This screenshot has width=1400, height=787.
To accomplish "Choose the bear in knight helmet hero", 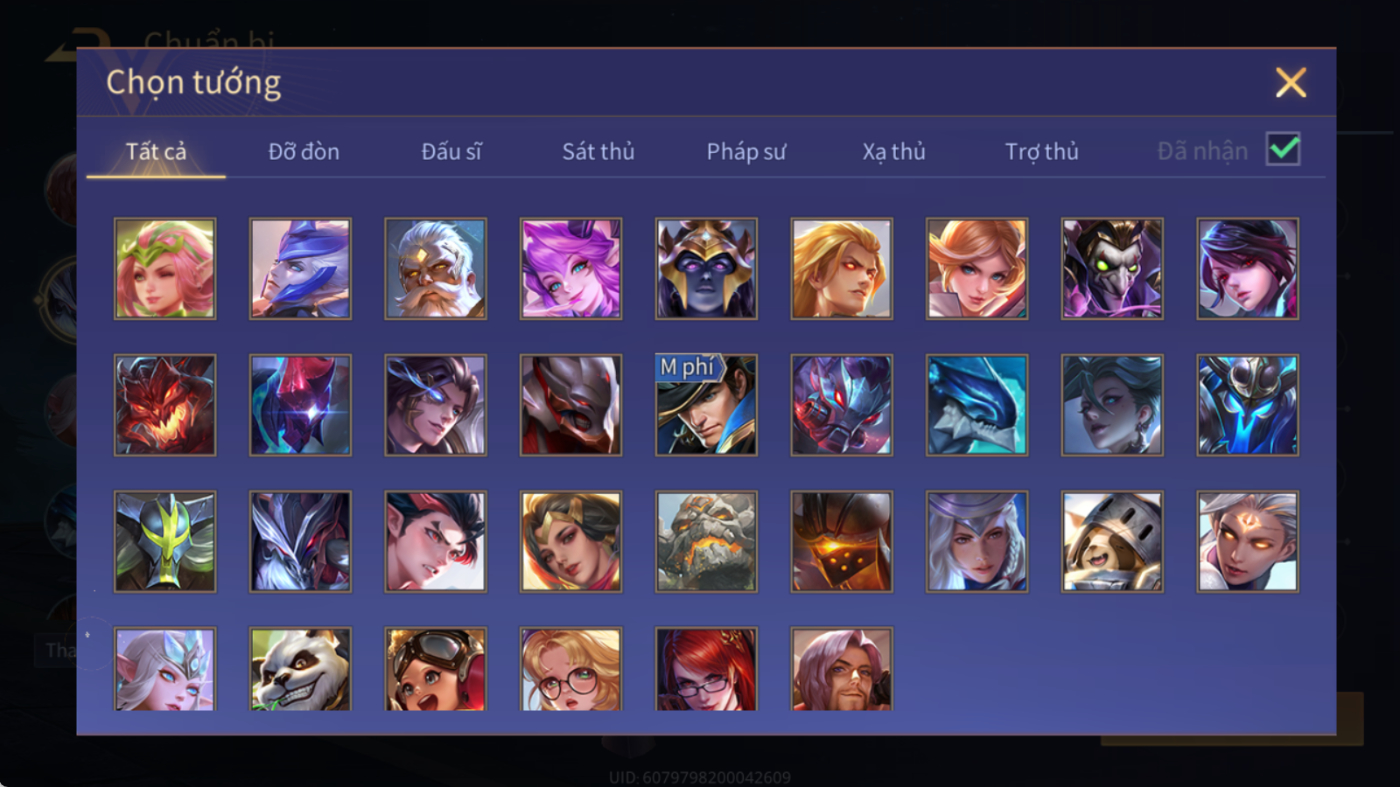I will coord(1112,542).
